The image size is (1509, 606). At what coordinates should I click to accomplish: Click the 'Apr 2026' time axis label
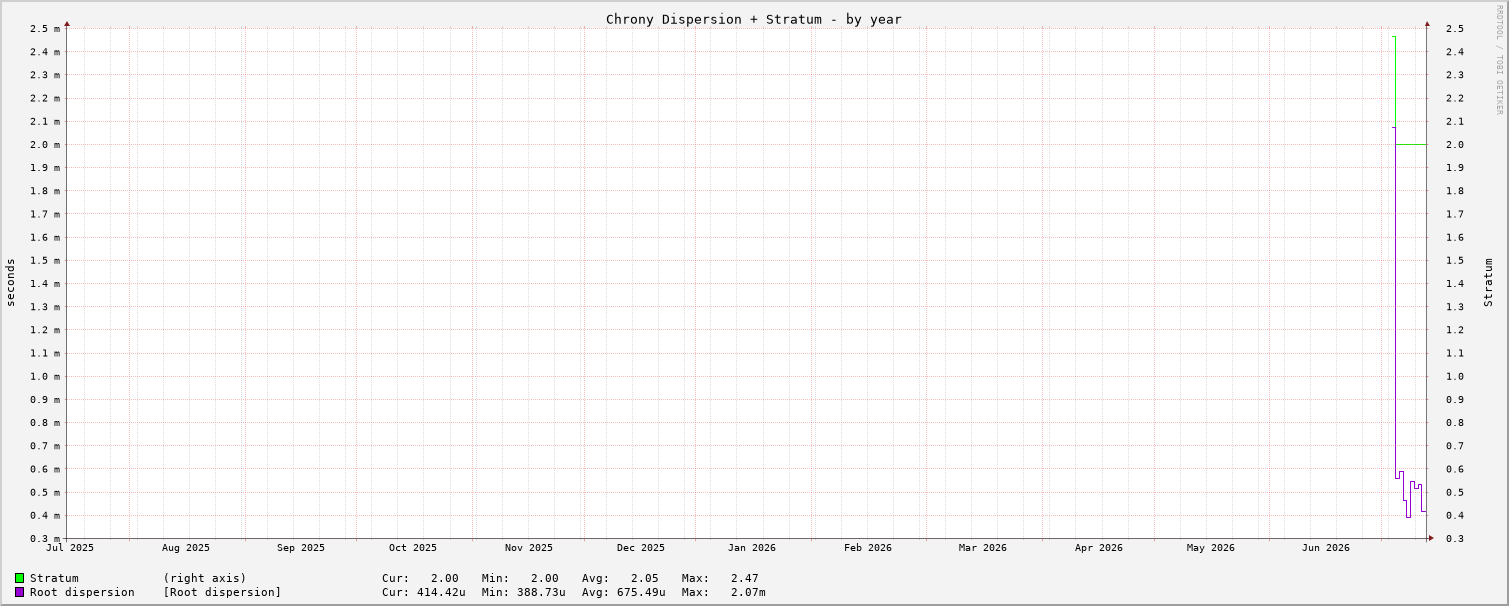1099,548
